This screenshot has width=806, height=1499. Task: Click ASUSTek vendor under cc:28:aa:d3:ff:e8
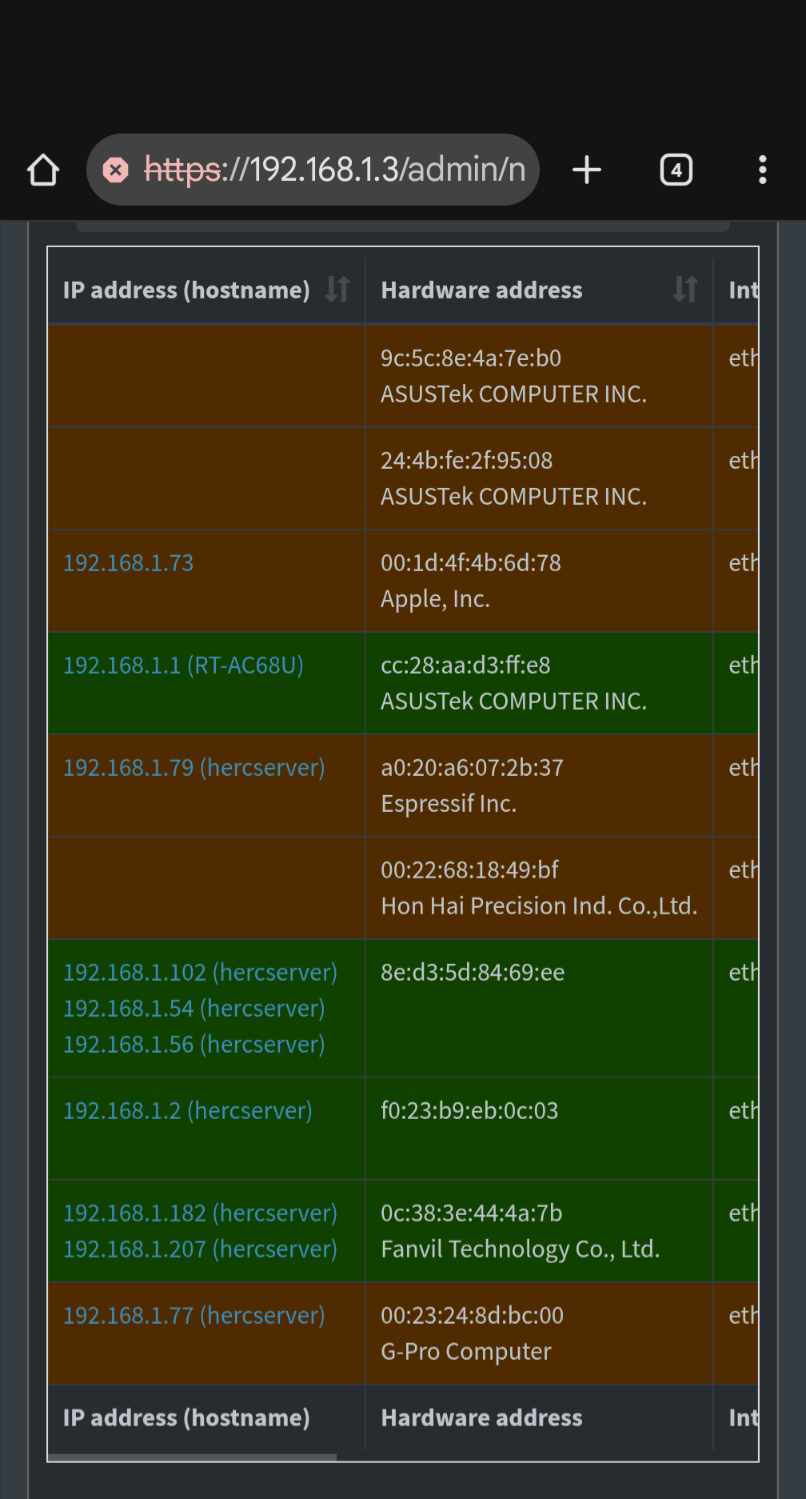coord(514,701)
